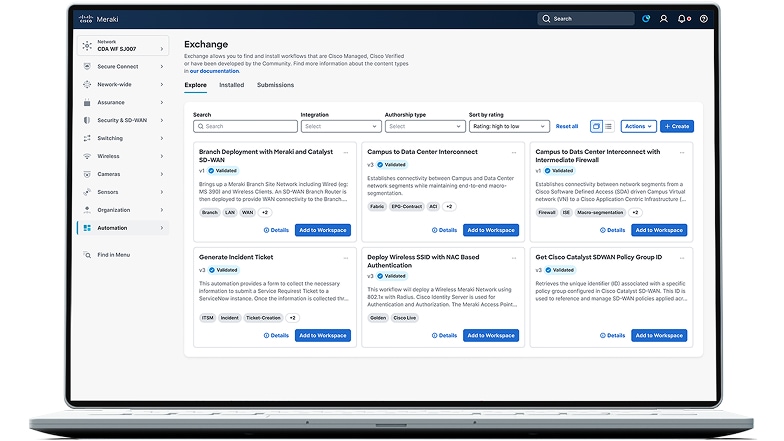The width and height of the screenshot is (784, 441).
Task: Switch to card grid view
Action: (x=596, y=127)
